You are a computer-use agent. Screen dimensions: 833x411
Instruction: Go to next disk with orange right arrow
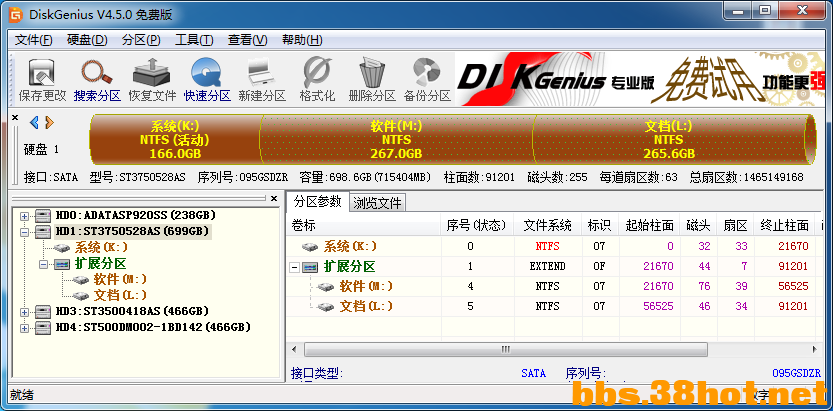[49, 123]
